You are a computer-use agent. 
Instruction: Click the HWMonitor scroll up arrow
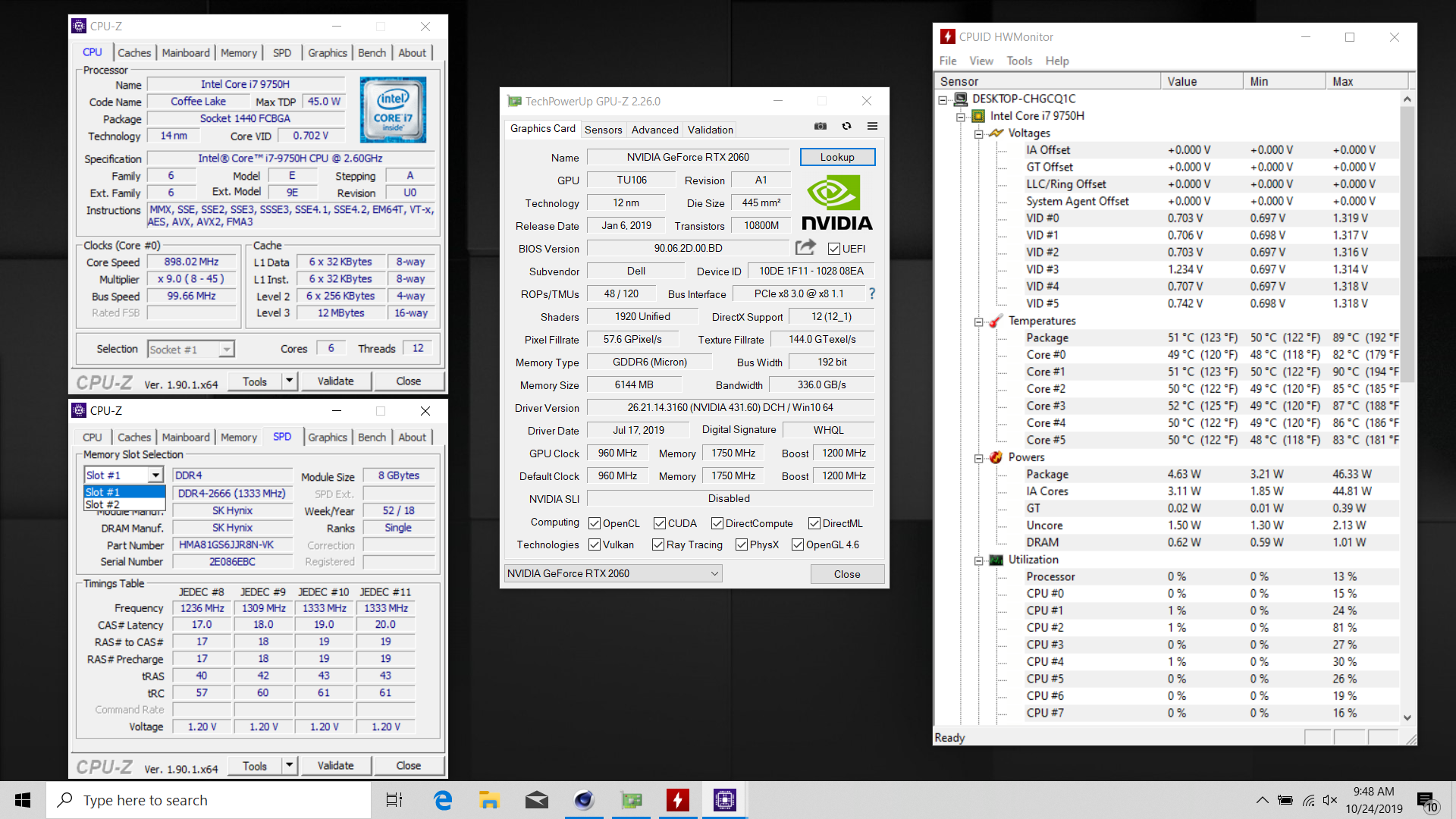(x=1407, y=99)
